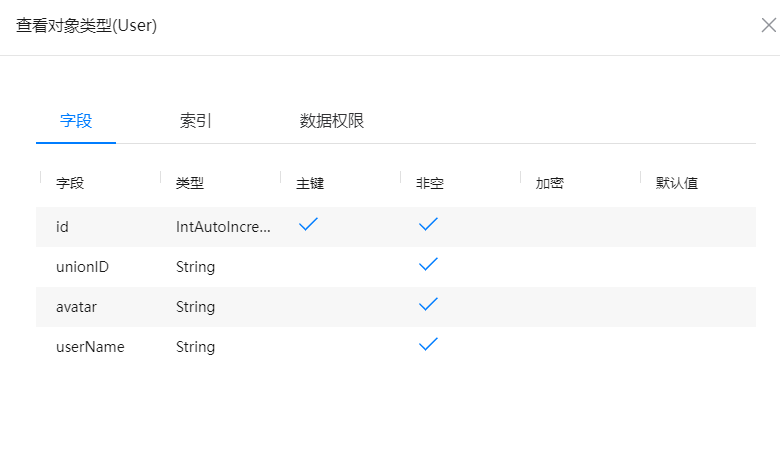Select the 字段 tab
The width and height of the screenshot is (780, 452).
tap(76, 121)
